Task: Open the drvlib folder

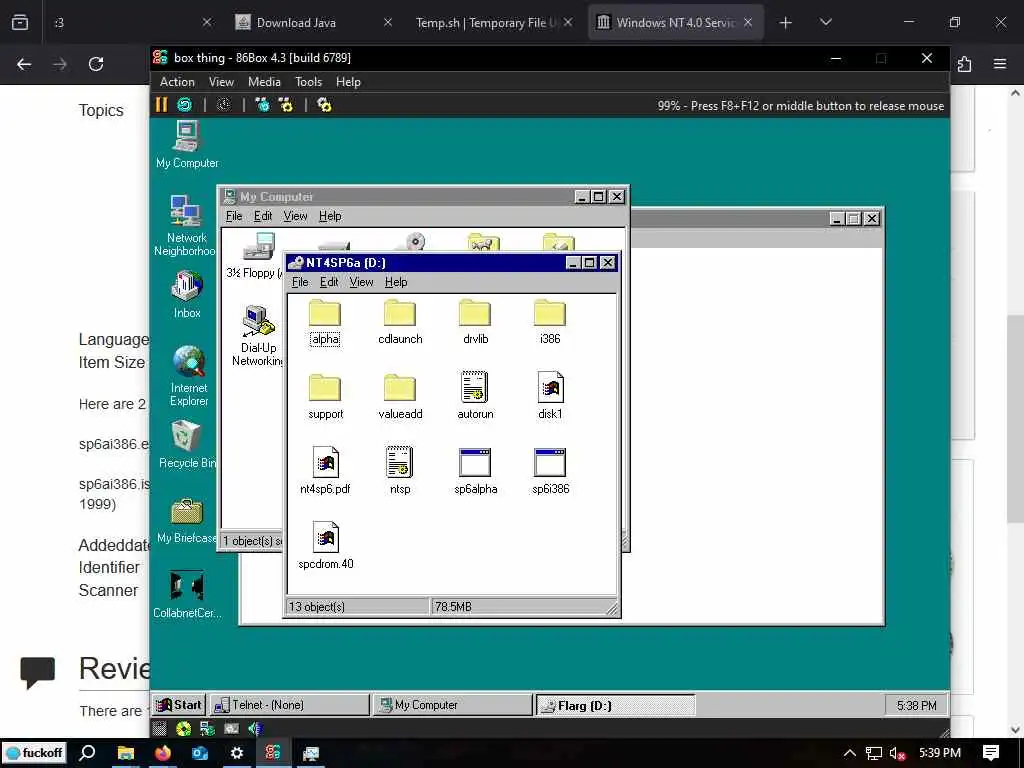Action: coord(475,322)
